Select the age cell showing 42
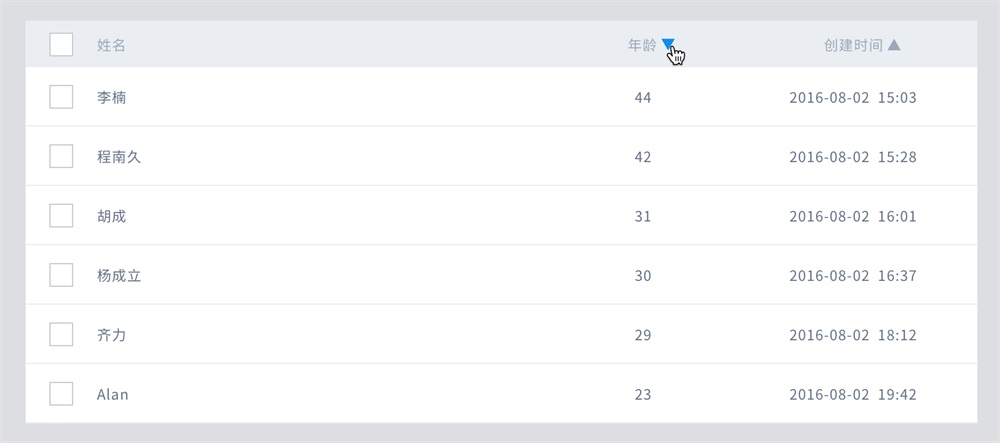Image resolution: width=1000 pixels, height=443 pixels. (x=643, y=157)
